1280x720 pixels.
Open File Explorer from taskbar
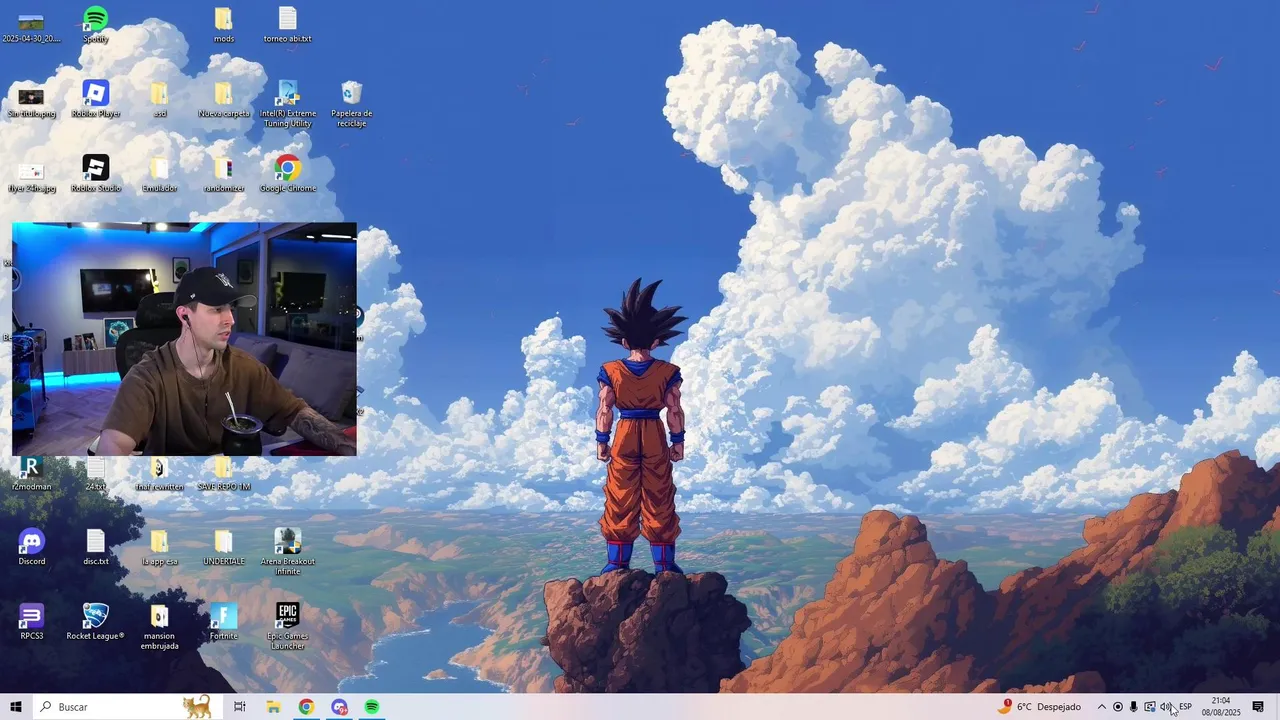[273, 707]
